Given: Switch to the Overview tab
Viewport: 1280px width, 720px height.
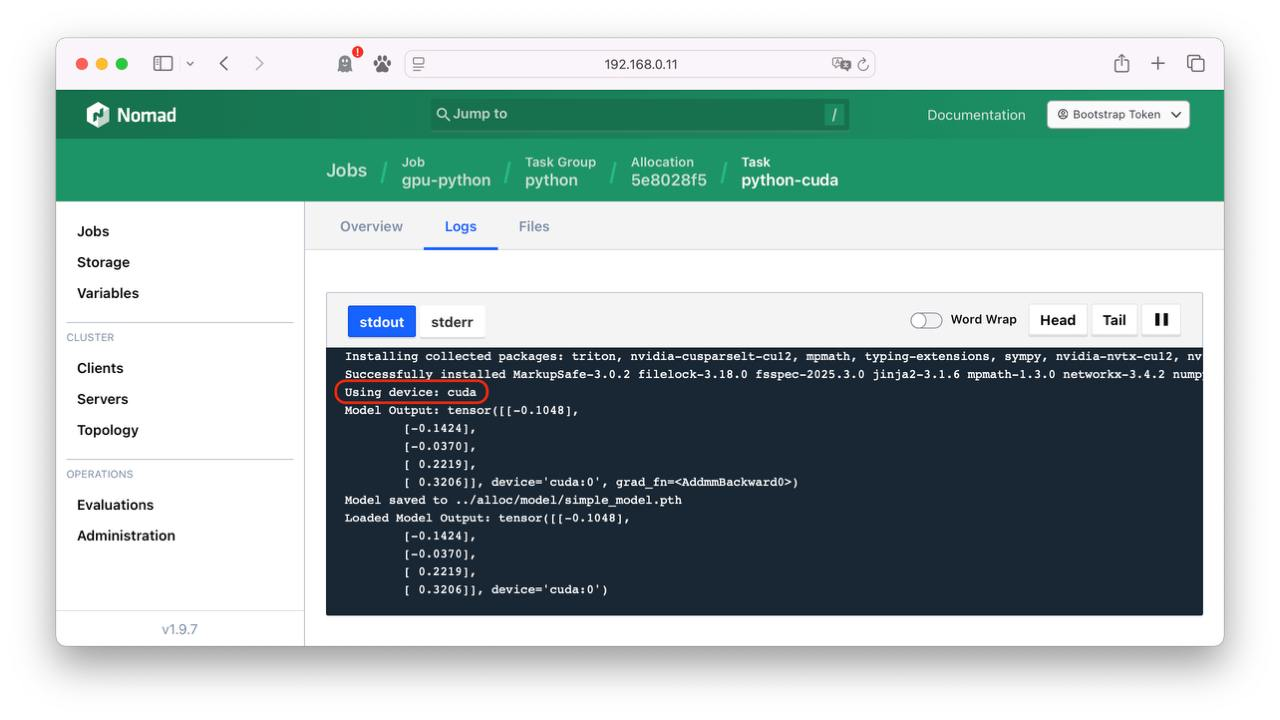Looking at the screenshot, I should [x=371, y=227].
